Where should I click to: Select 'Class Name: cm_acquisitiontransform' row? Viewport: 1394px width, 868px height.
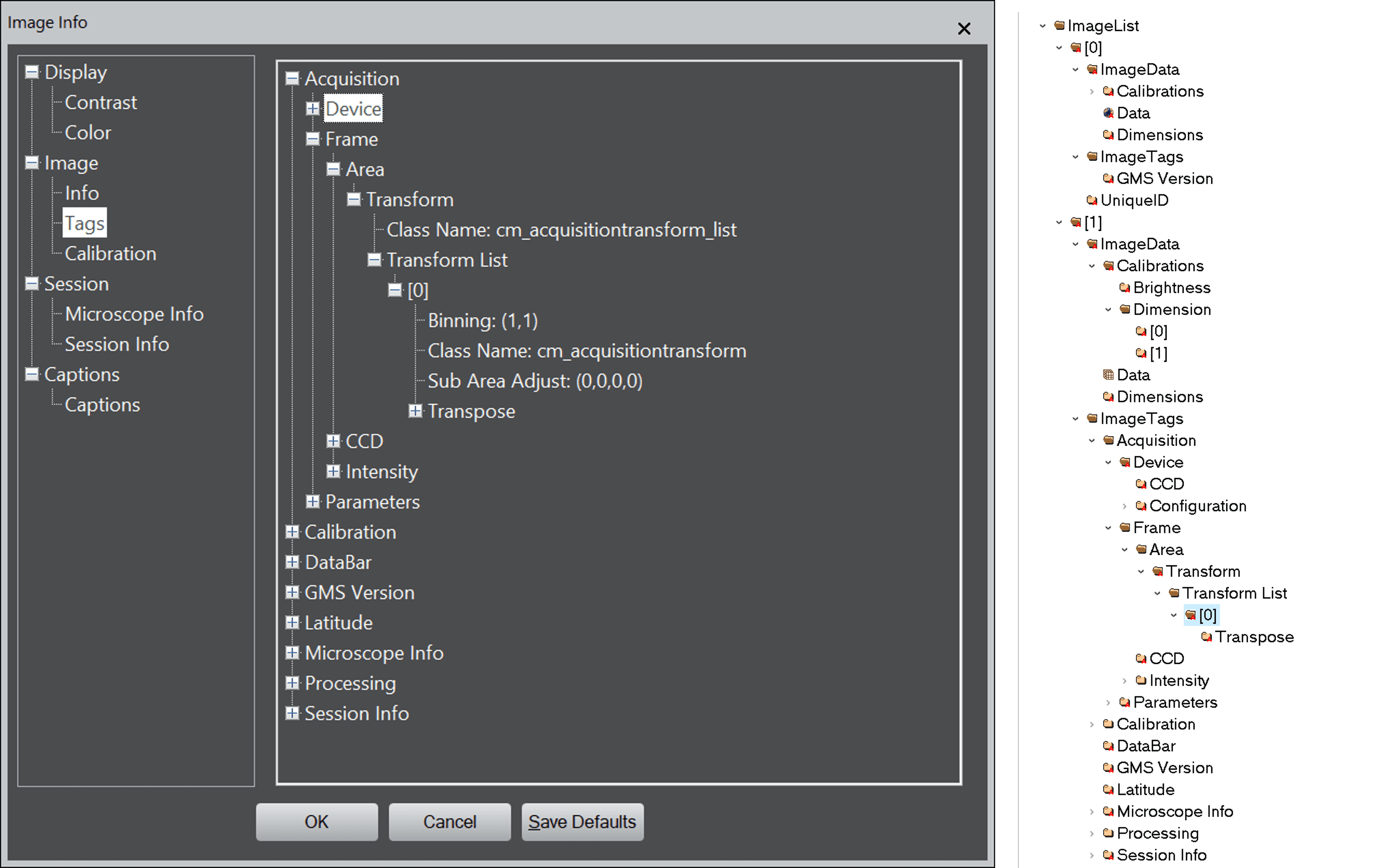coord(587,351)
